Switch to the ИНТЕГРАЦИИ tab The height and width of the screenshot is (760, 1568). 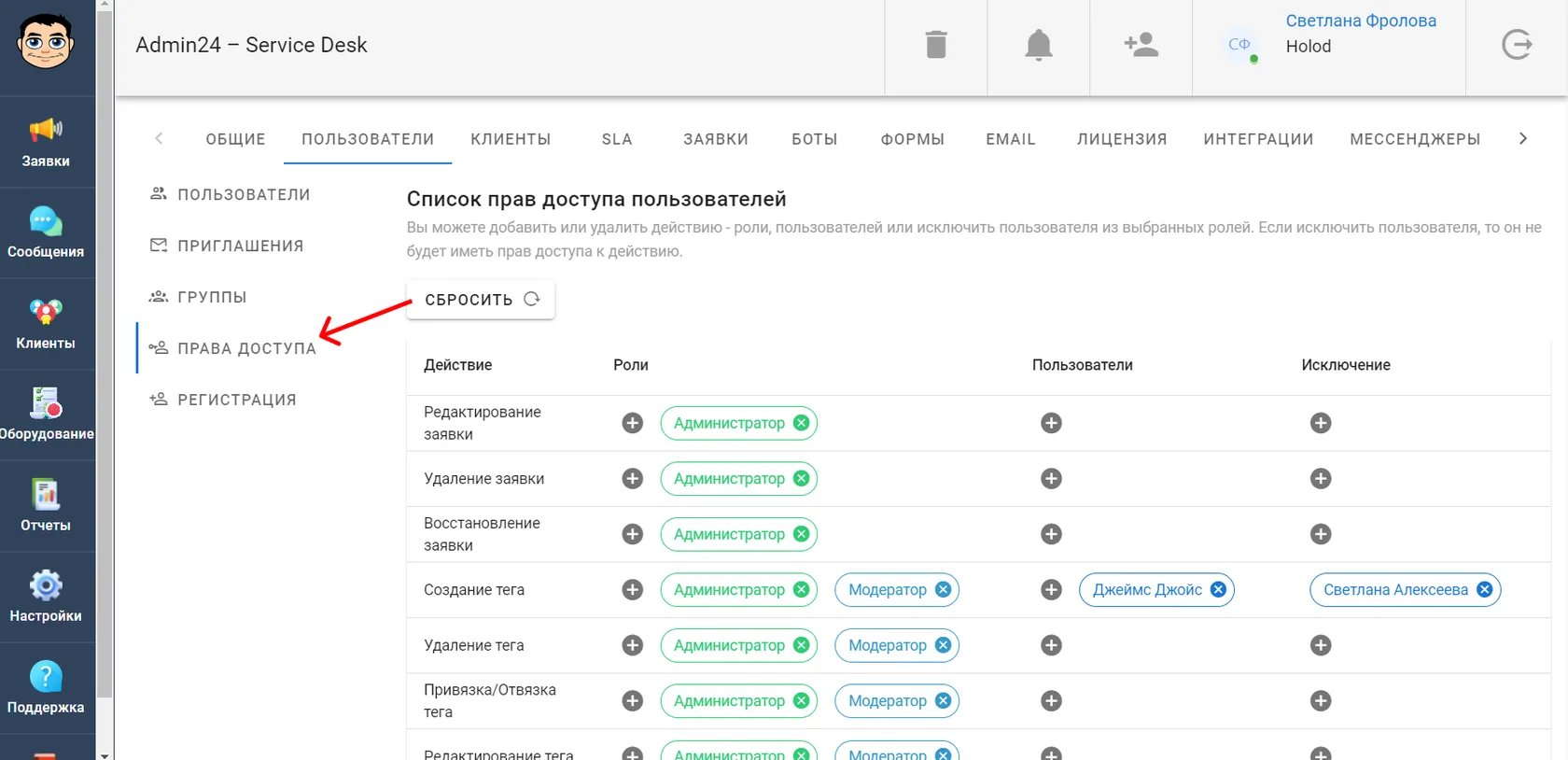click(1258, 139)
